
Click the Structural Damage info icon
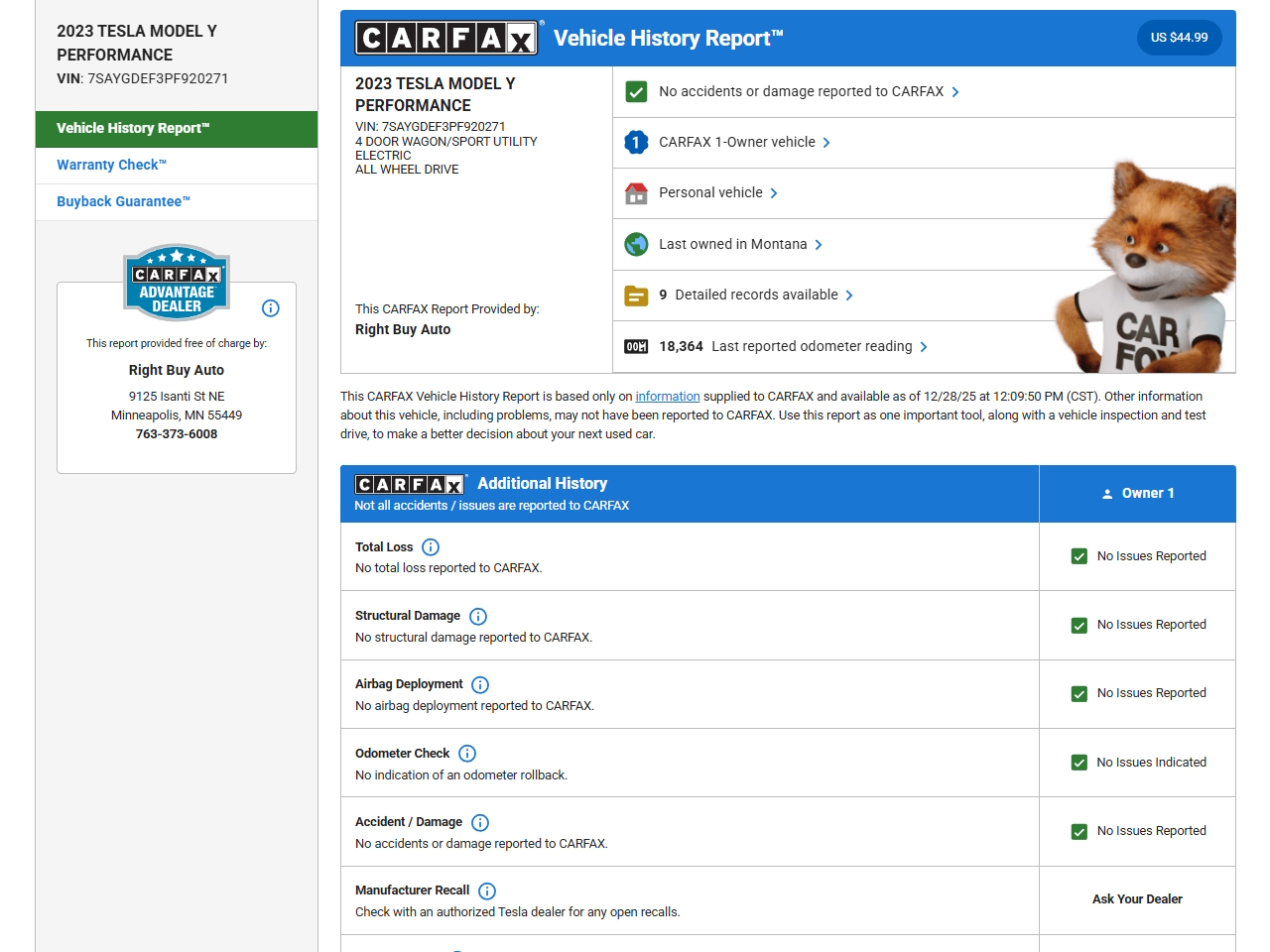point(478,617)
